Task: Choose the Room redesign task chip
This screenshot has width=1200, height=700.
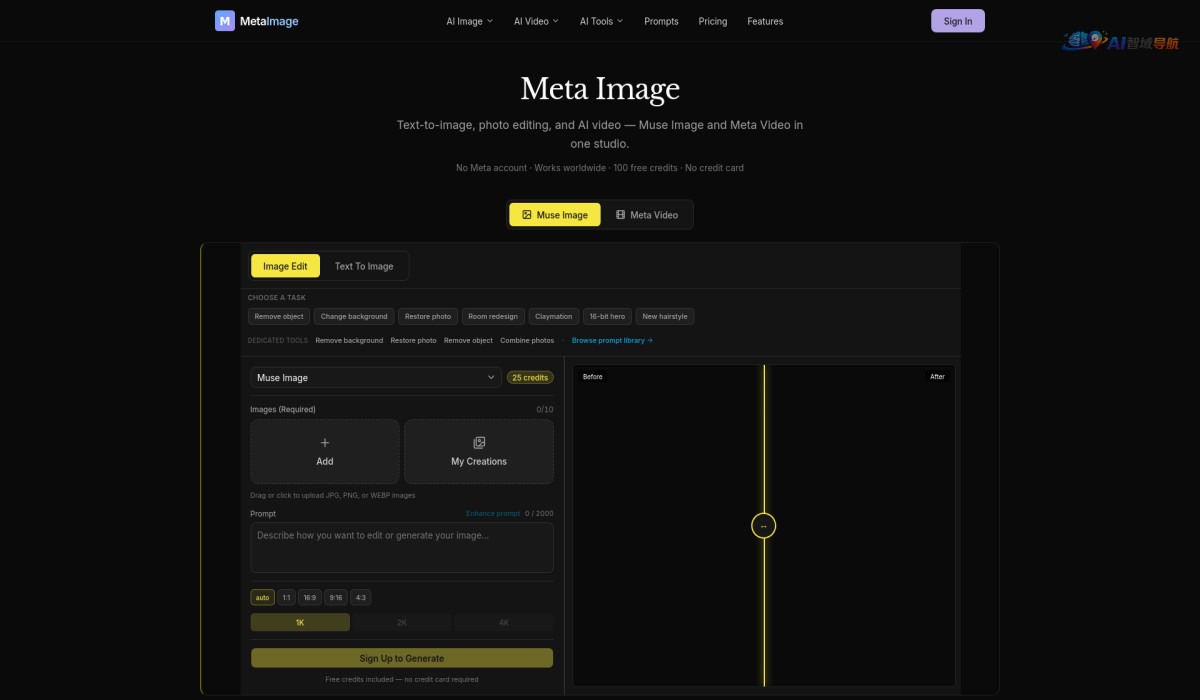Action: click(493, 316)
